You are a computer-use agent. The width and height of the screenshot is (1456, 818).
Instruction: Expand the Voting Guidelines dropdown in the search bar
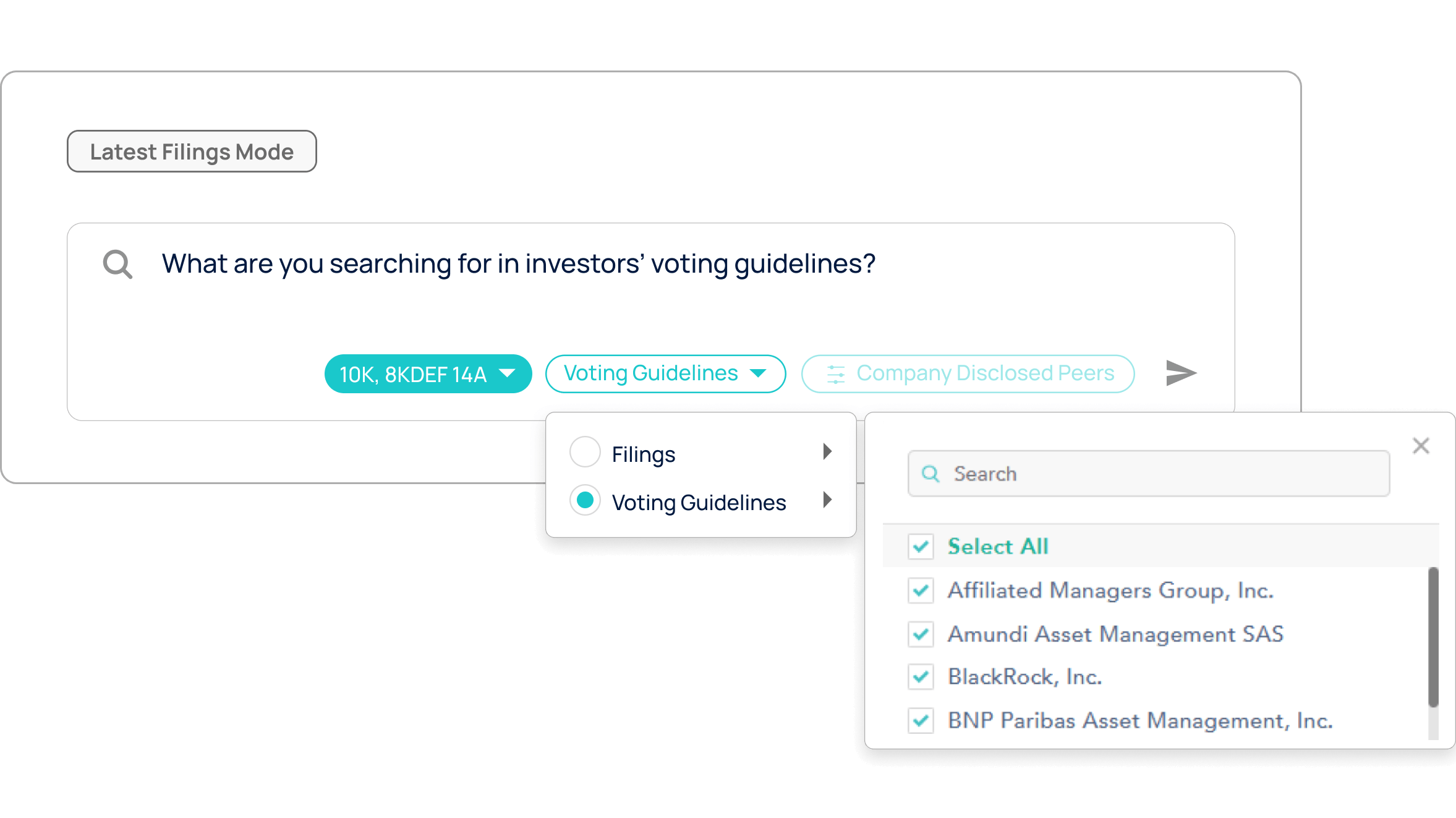tap(665, 373)
